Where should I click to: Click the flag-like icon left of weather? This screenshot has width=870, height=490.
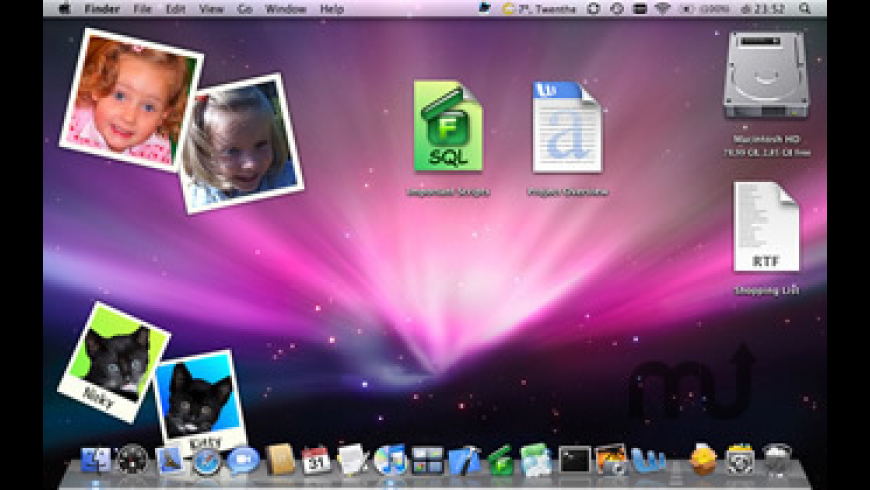(484, 8)
